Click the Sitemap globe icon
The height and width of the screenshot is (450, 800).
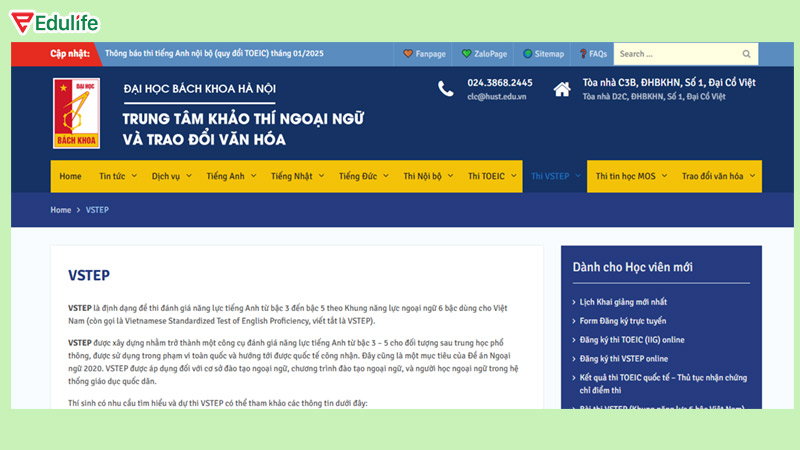tap(528, 54)
